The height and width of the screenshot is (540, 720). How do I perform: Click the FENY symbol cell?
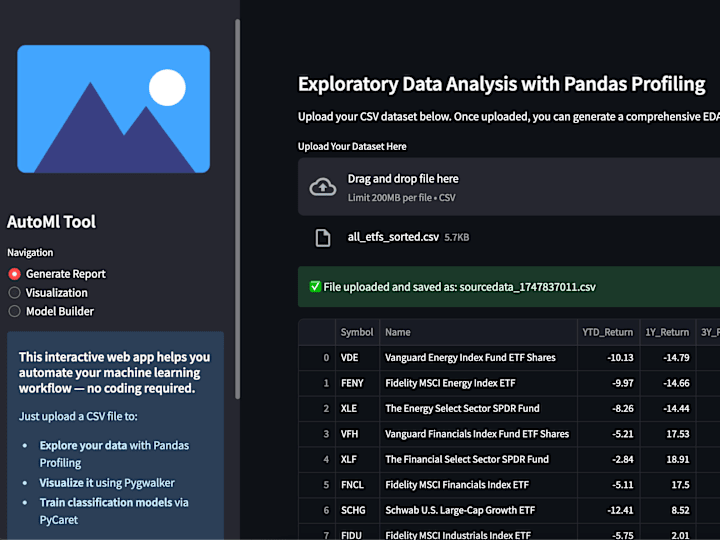[x=357, y=383]
